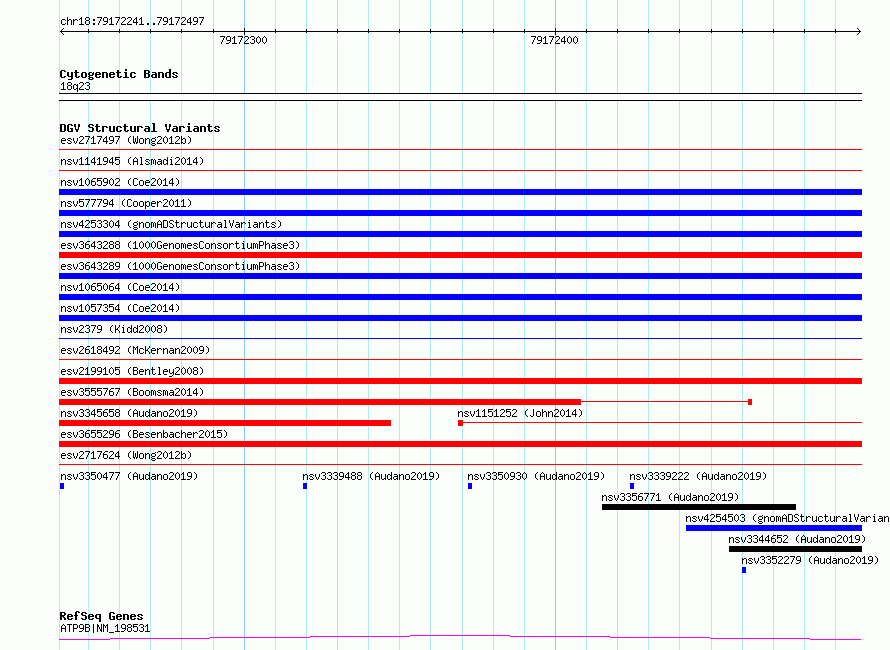Click the 79172300 ruler position label
The image size is (890, 650).
tap(243, 40)
